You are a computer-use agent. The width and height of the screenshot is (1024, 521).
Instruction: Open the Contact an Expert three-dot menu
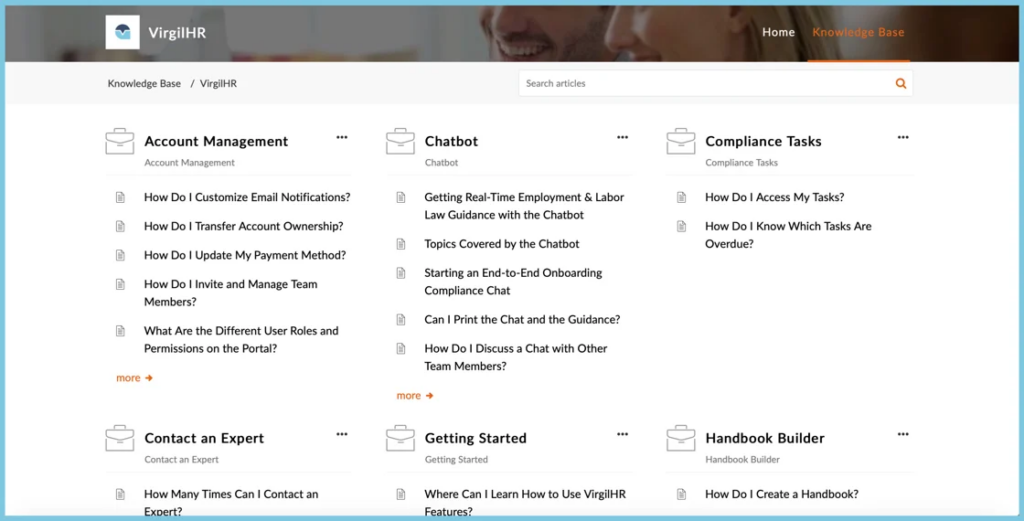[x=342, y=434]
